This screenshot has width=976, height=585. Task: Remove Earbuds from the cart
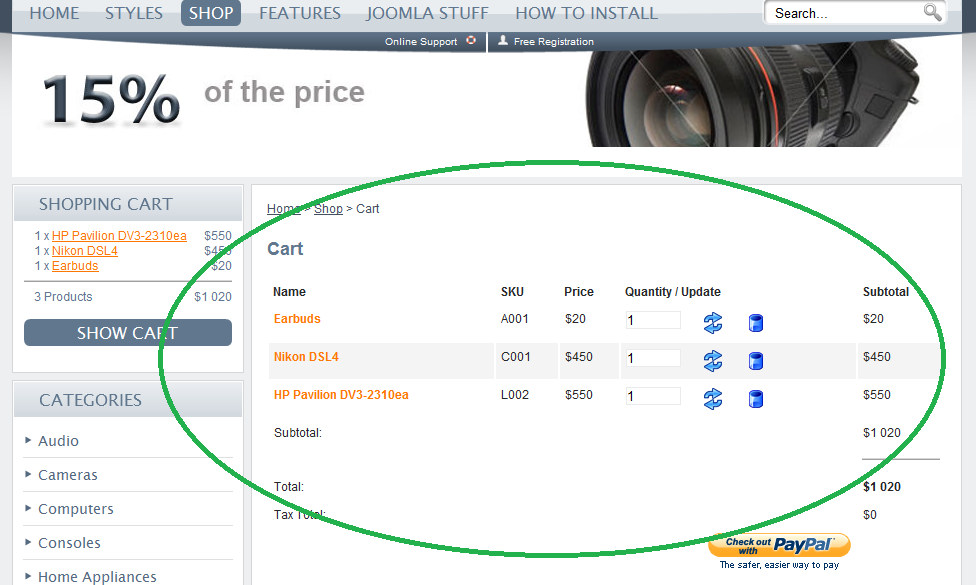(756, 323)
